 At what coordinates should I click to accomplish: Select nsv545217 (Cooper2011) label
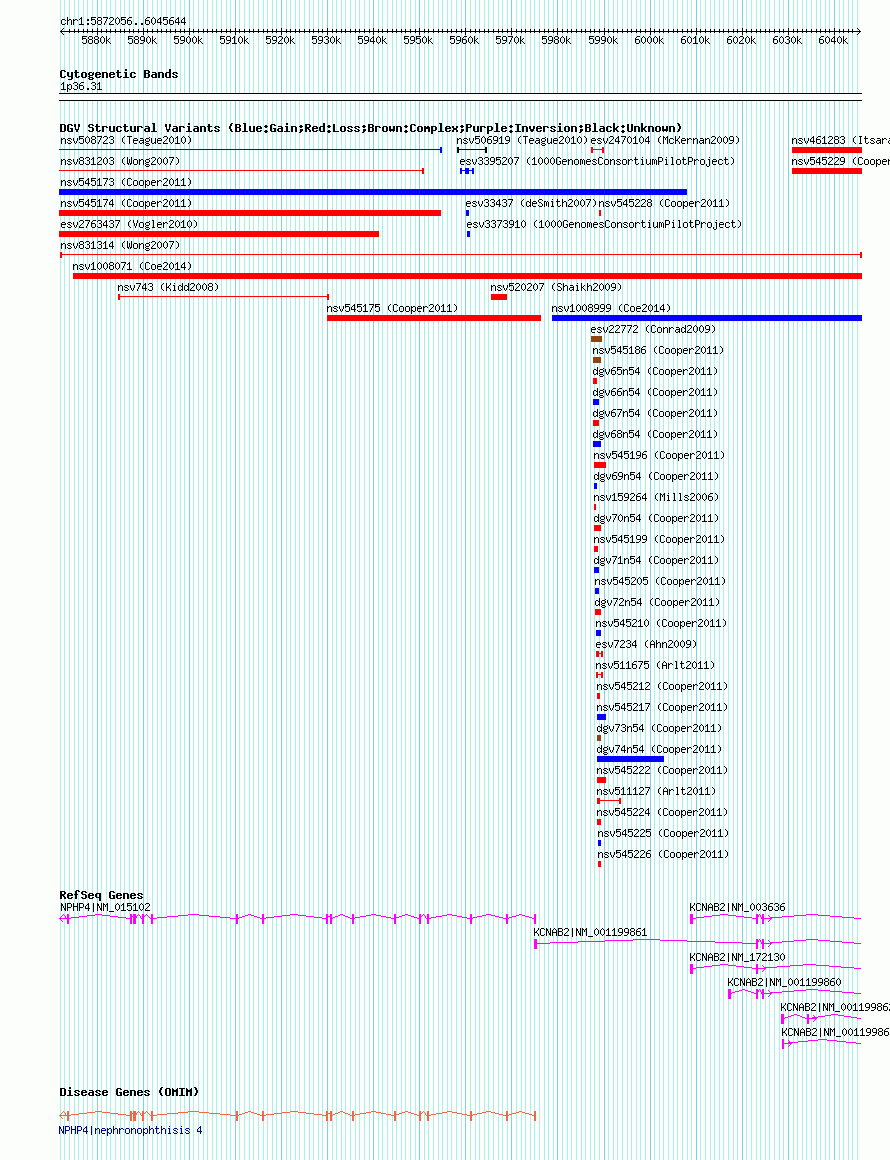click(662, 707)
